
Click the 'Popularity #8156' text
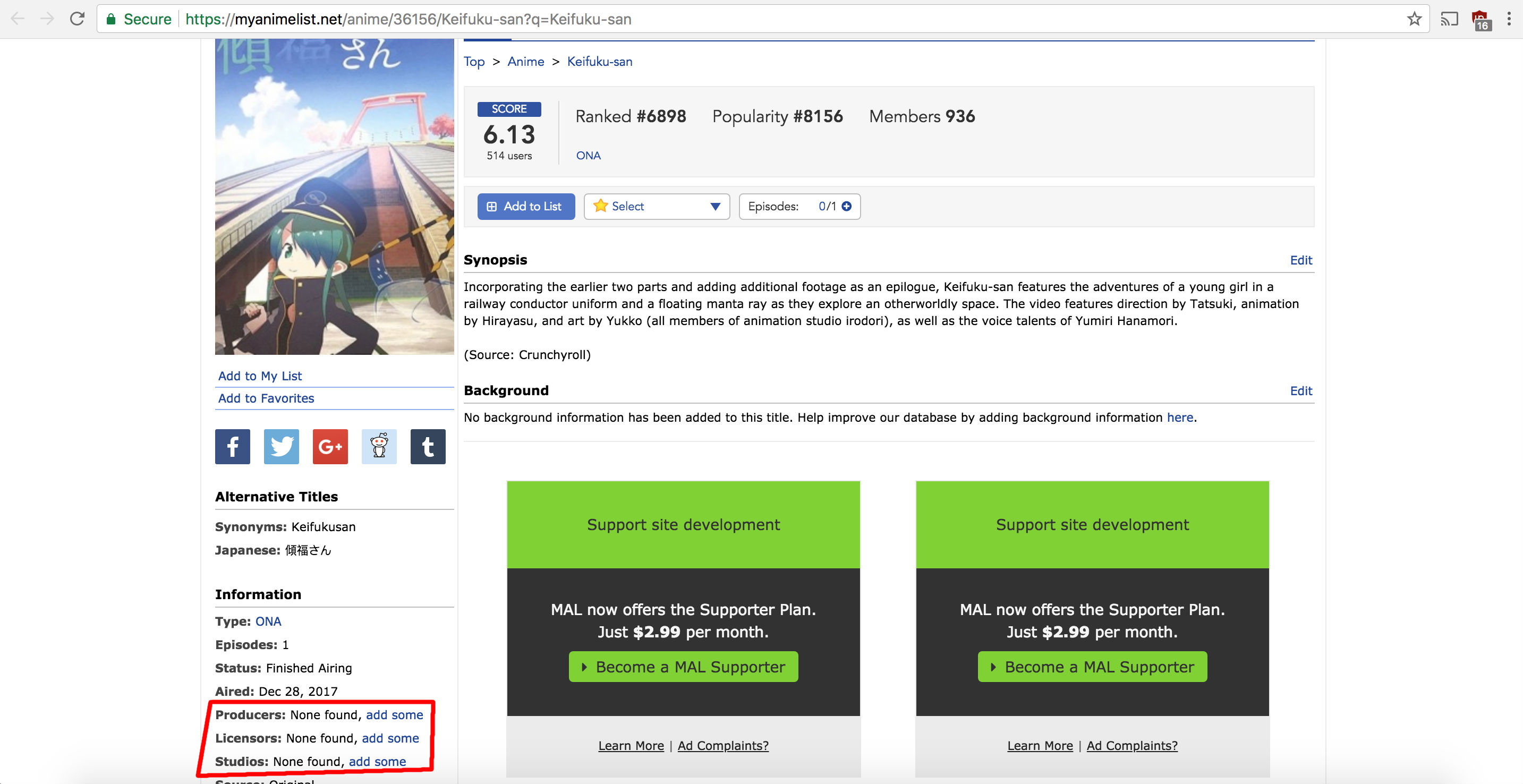(778, 116)
